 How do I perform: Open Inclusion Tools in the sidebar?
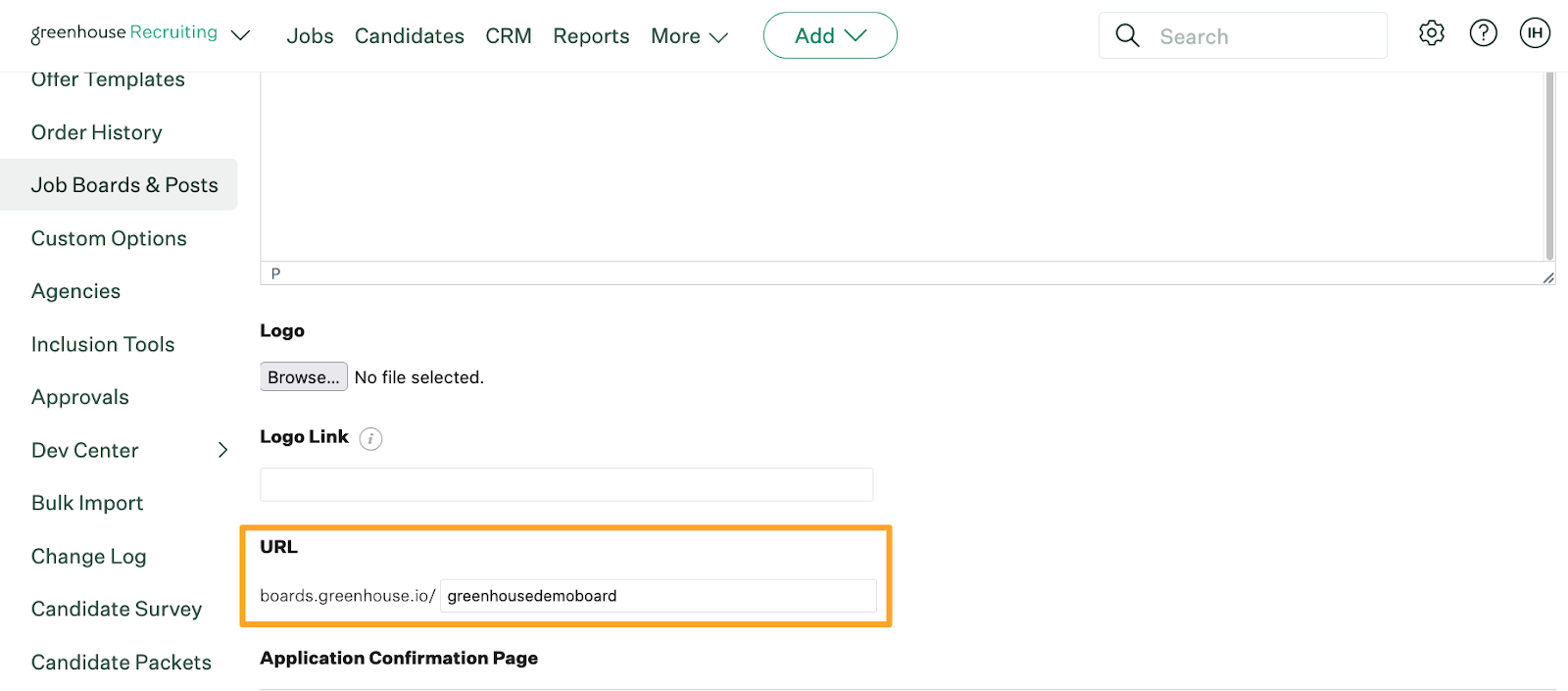click(103, 344)
